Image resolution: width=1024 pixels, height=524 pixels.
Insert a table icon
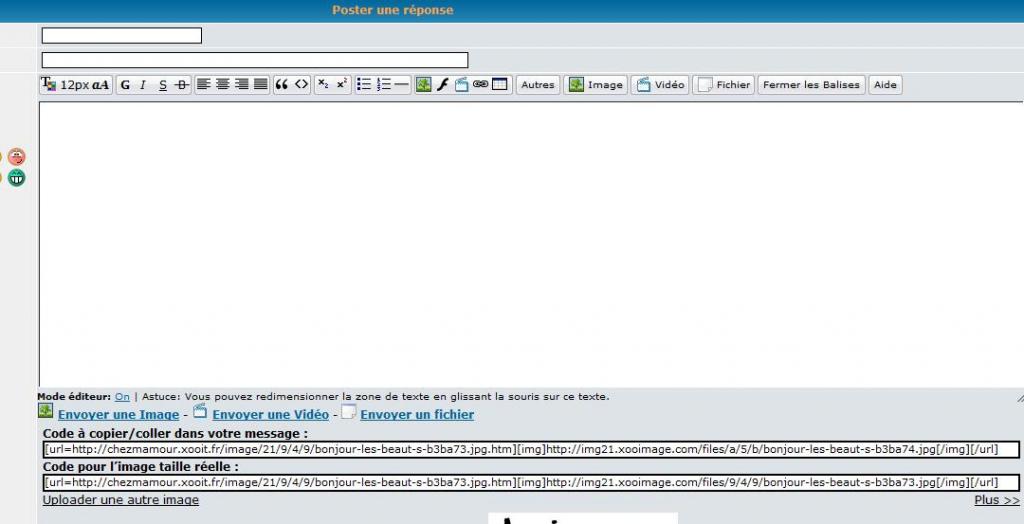tap(500, 84)
